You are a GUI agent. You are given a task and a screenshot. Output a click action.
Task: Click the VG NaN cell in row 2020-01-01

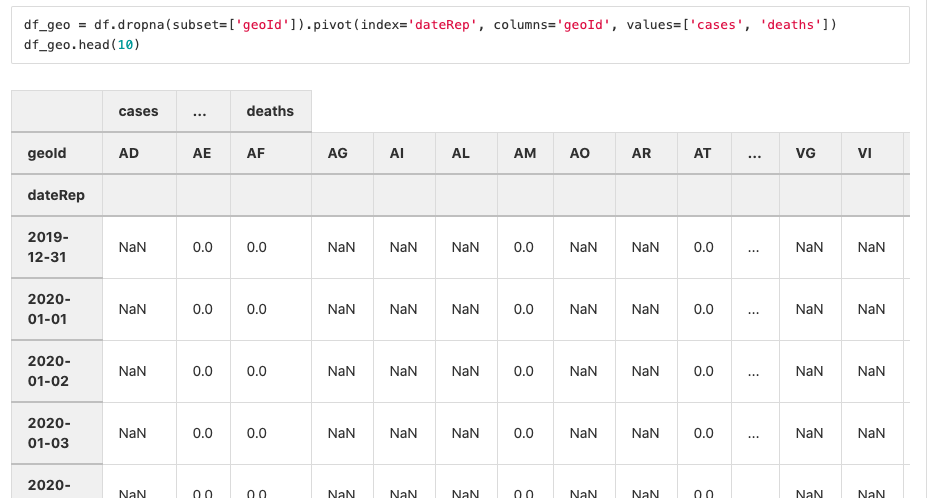pyautogui.click(x=810, y=309)
